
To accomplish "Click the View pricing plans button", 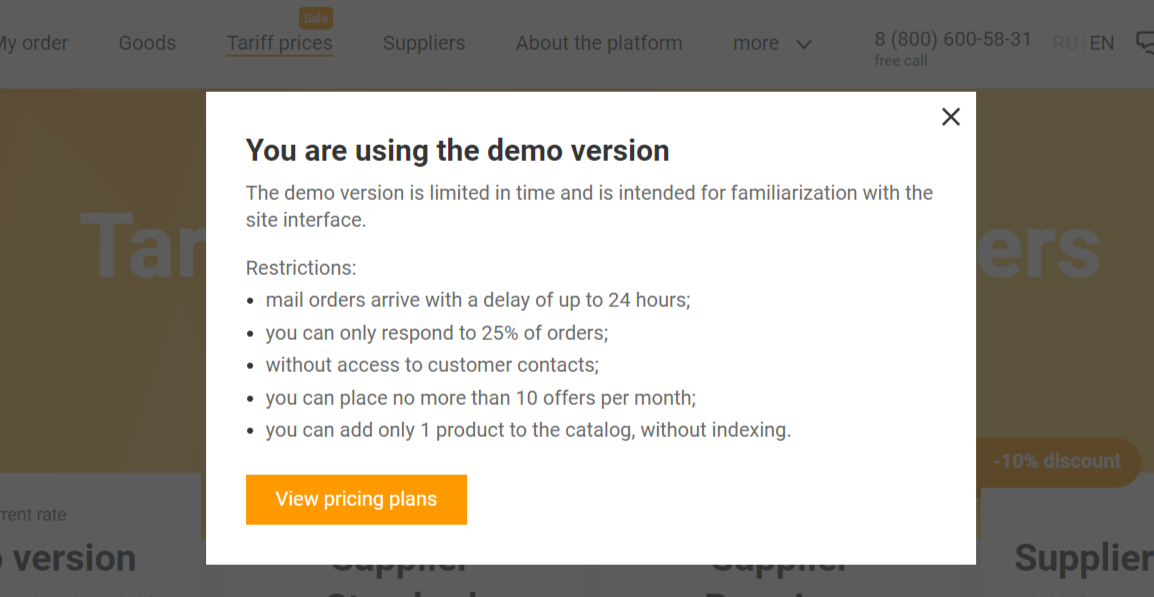I will 356,499.
